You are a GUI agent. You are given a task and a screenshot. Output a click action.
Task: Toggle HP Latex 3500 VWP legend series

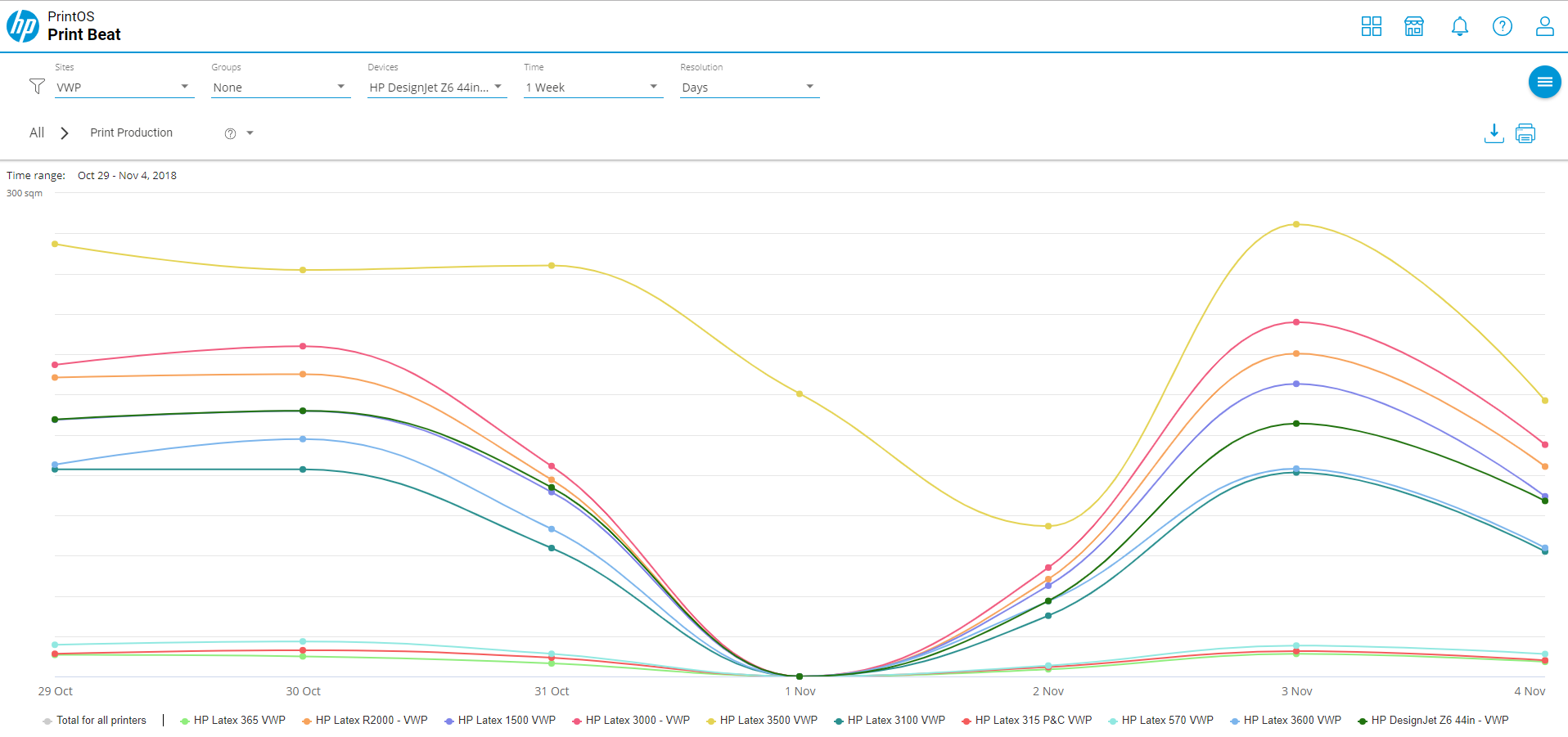762,721
